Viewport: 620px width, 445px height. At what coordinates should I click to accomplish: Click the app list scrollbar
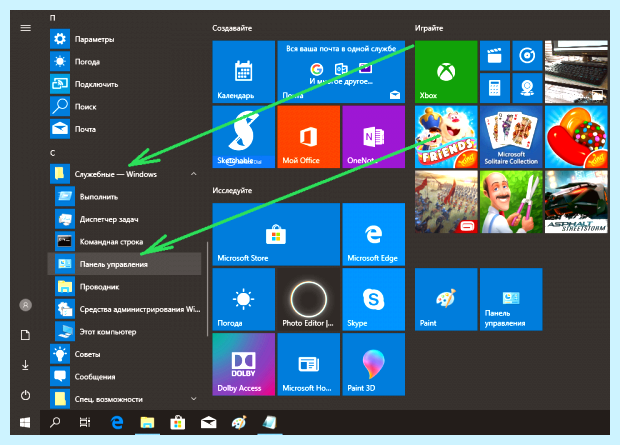tap(208, 290)
